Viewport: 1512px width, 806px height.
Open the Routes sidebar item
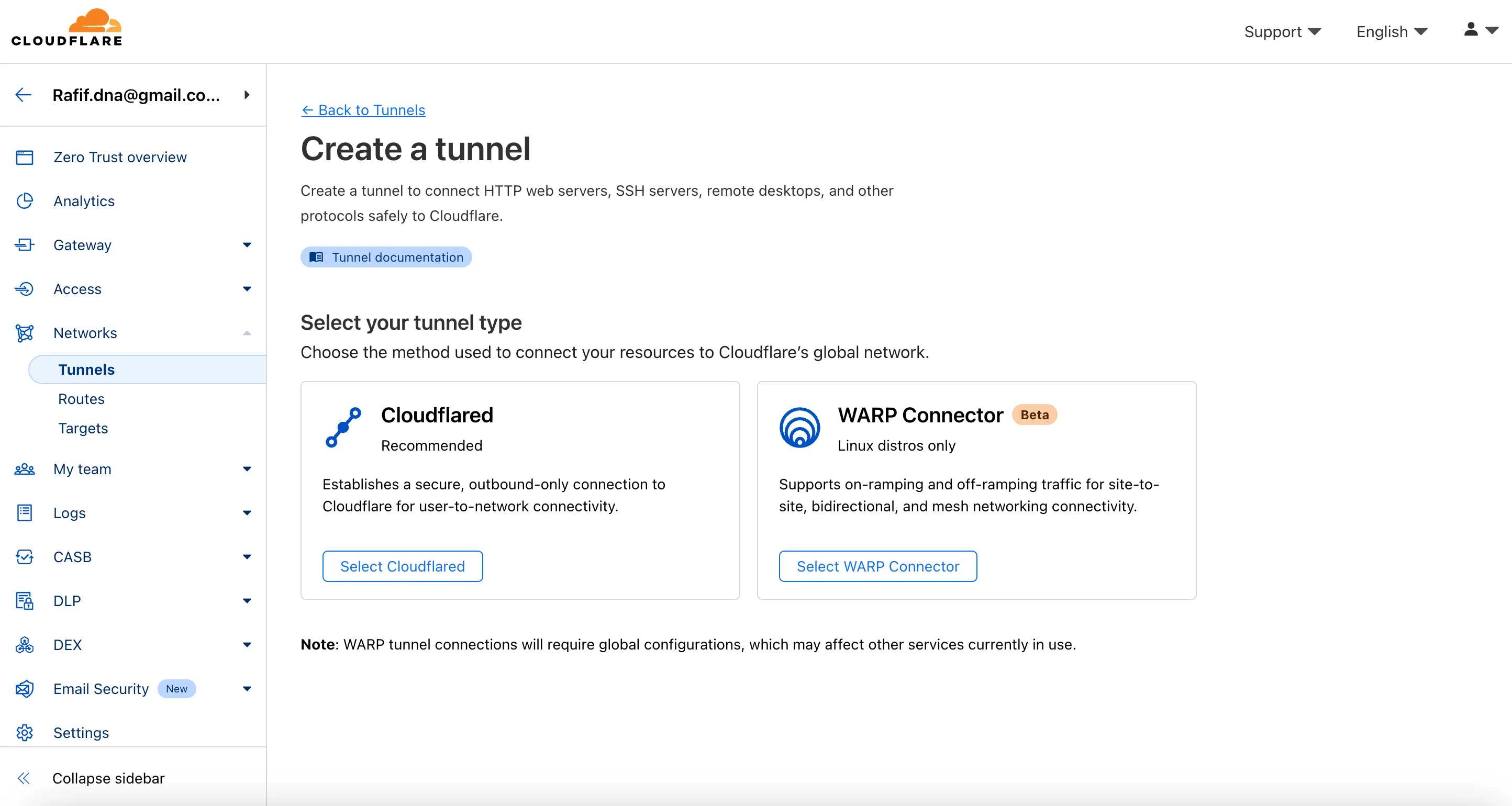click(x=81, y=399)
